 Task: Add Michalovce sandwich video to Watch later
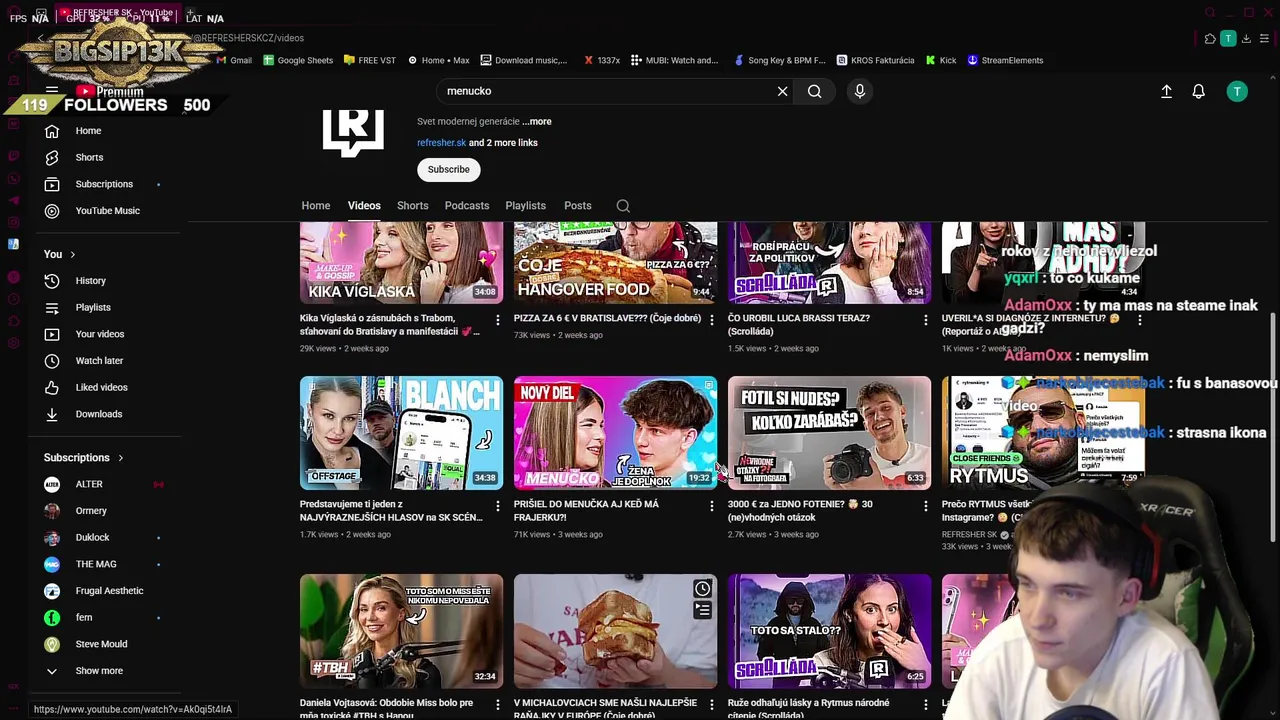point(702,589)
